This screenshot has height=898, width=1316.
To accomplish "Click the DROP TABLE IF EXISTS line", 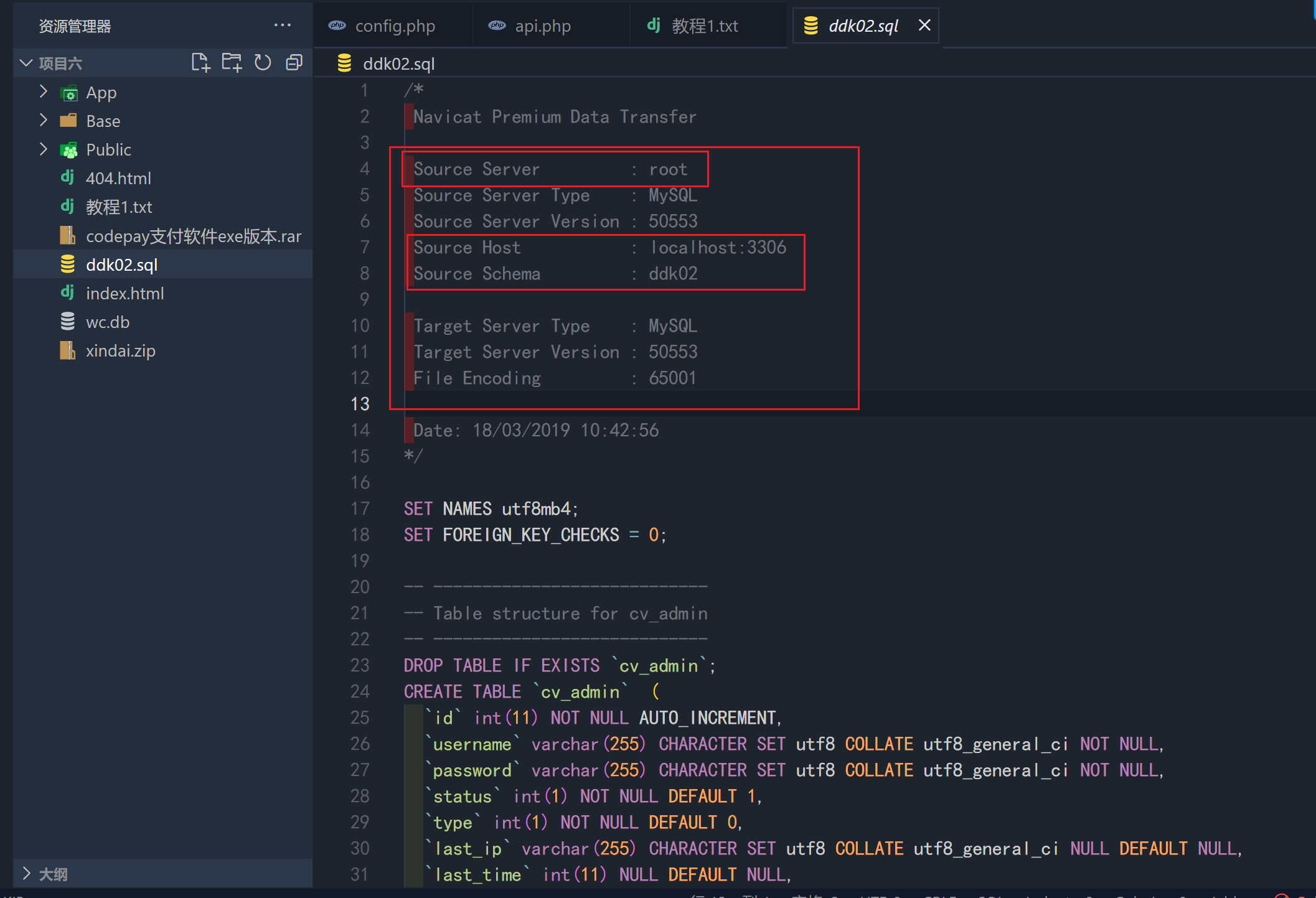I will (560, 666).
